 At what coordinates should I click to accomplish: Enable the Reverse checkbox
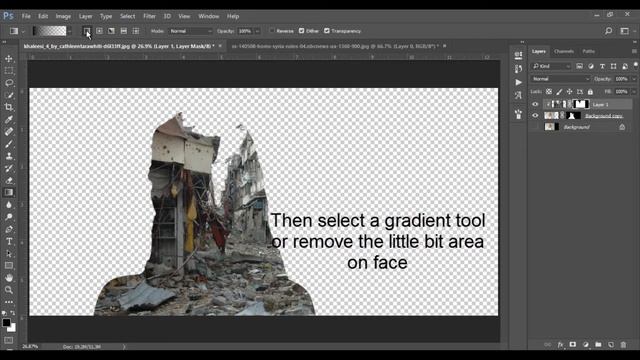point(272,31)
